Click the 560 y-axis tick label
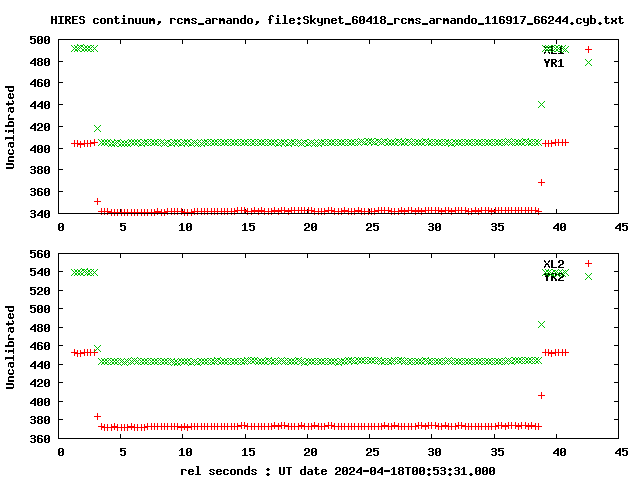 click(40, 254)
